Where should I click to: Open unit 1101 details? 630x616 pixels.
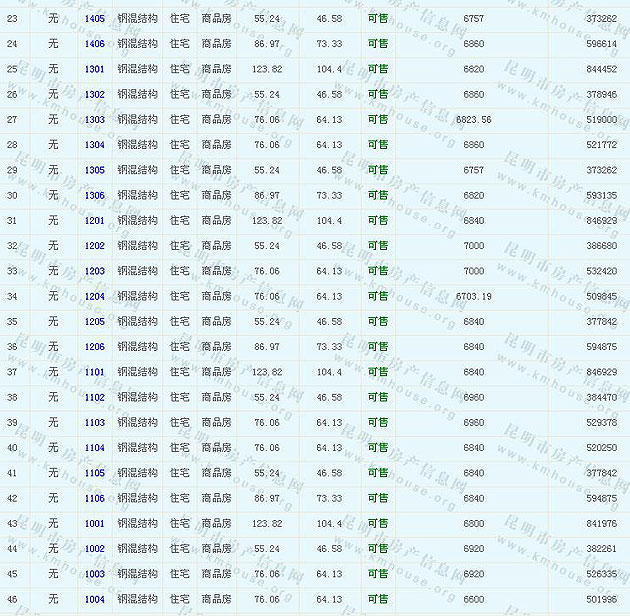pyautogui.click(x=94, y=372)
